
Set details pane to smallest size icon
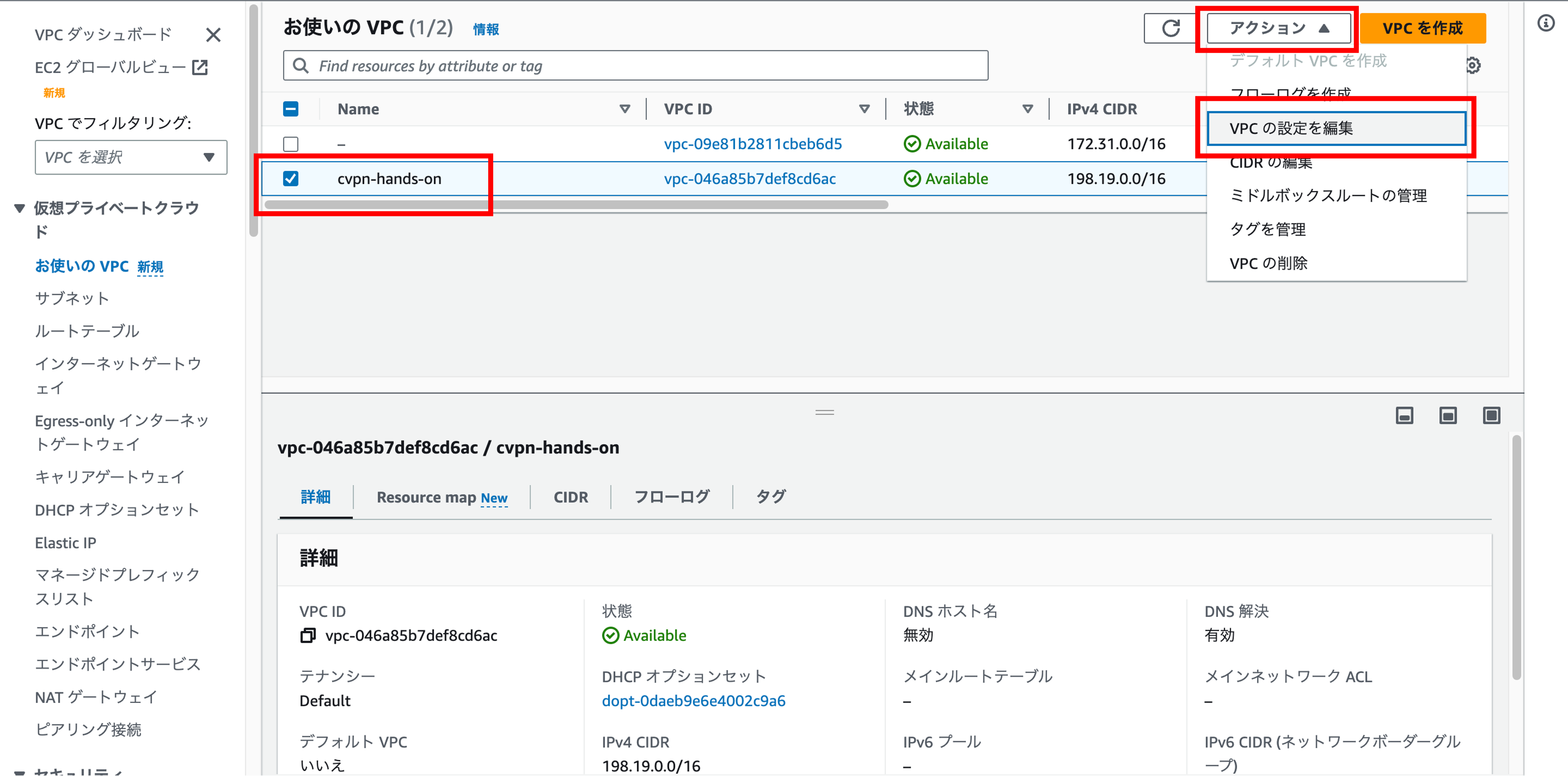[1404, 416]
